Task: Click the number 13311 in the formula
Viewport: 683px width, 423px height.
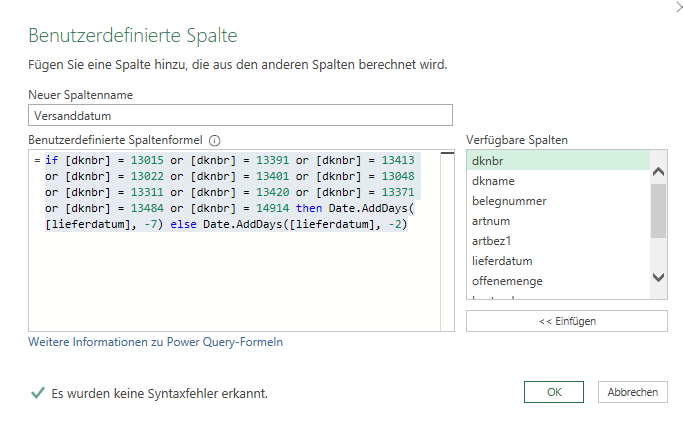Action: click(147, 192)
